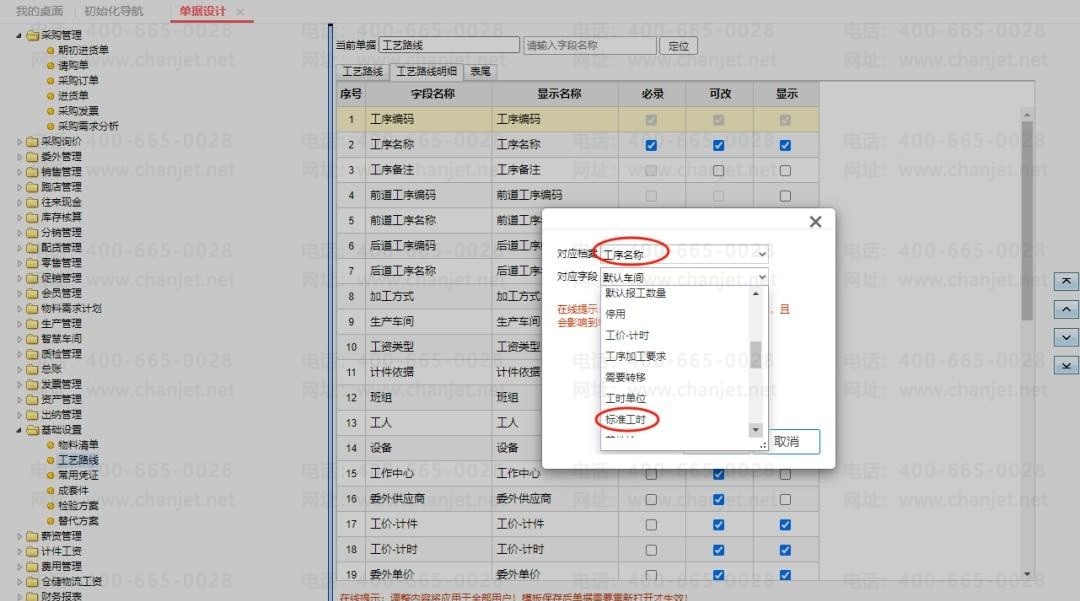
Task: Click the 销售管理 folder icon
Action: (x=32, y=171)
